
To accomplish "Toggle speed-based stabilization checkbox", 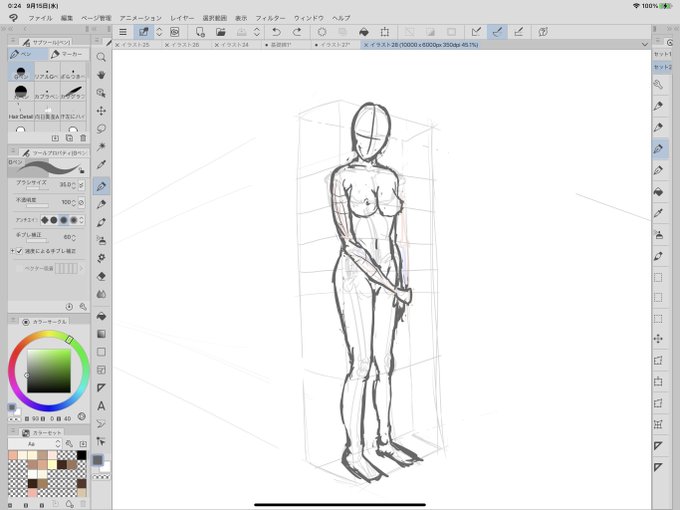I will click(20, 251).
